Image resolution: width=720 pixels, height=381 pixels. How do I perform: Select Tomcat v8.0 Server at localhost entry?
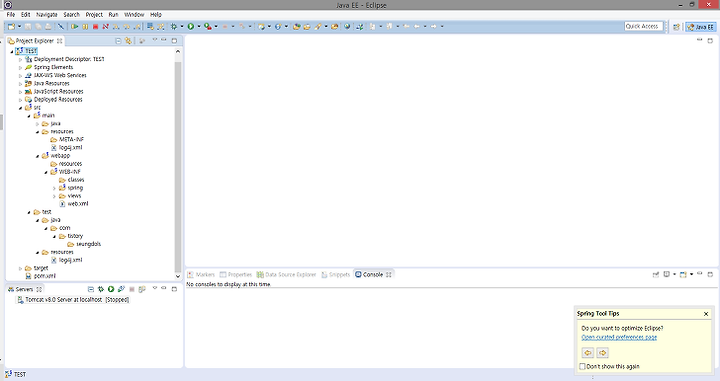pos(73,300)
